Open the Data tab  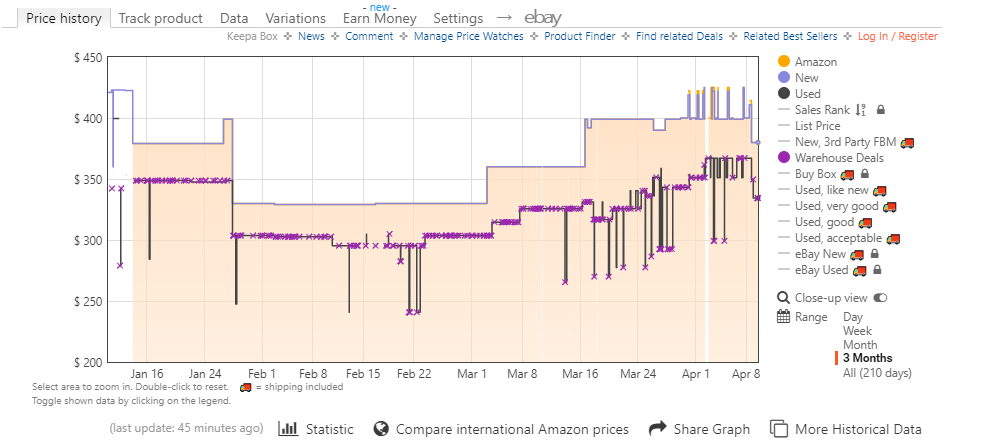(x=234, y=18)
